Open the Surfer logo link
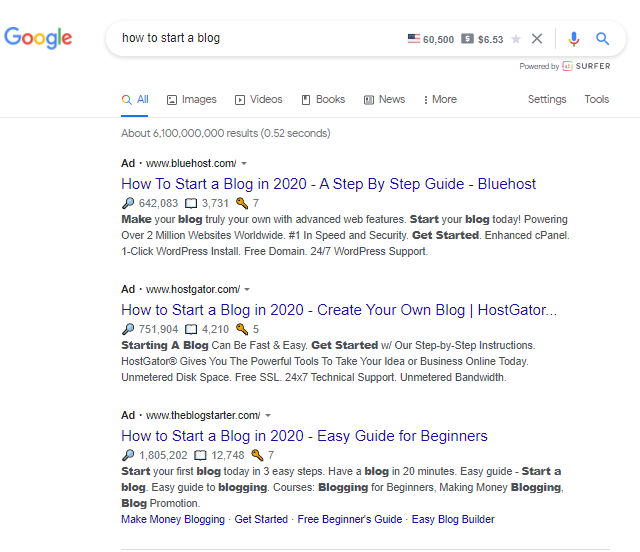 [x=586, y=66]
